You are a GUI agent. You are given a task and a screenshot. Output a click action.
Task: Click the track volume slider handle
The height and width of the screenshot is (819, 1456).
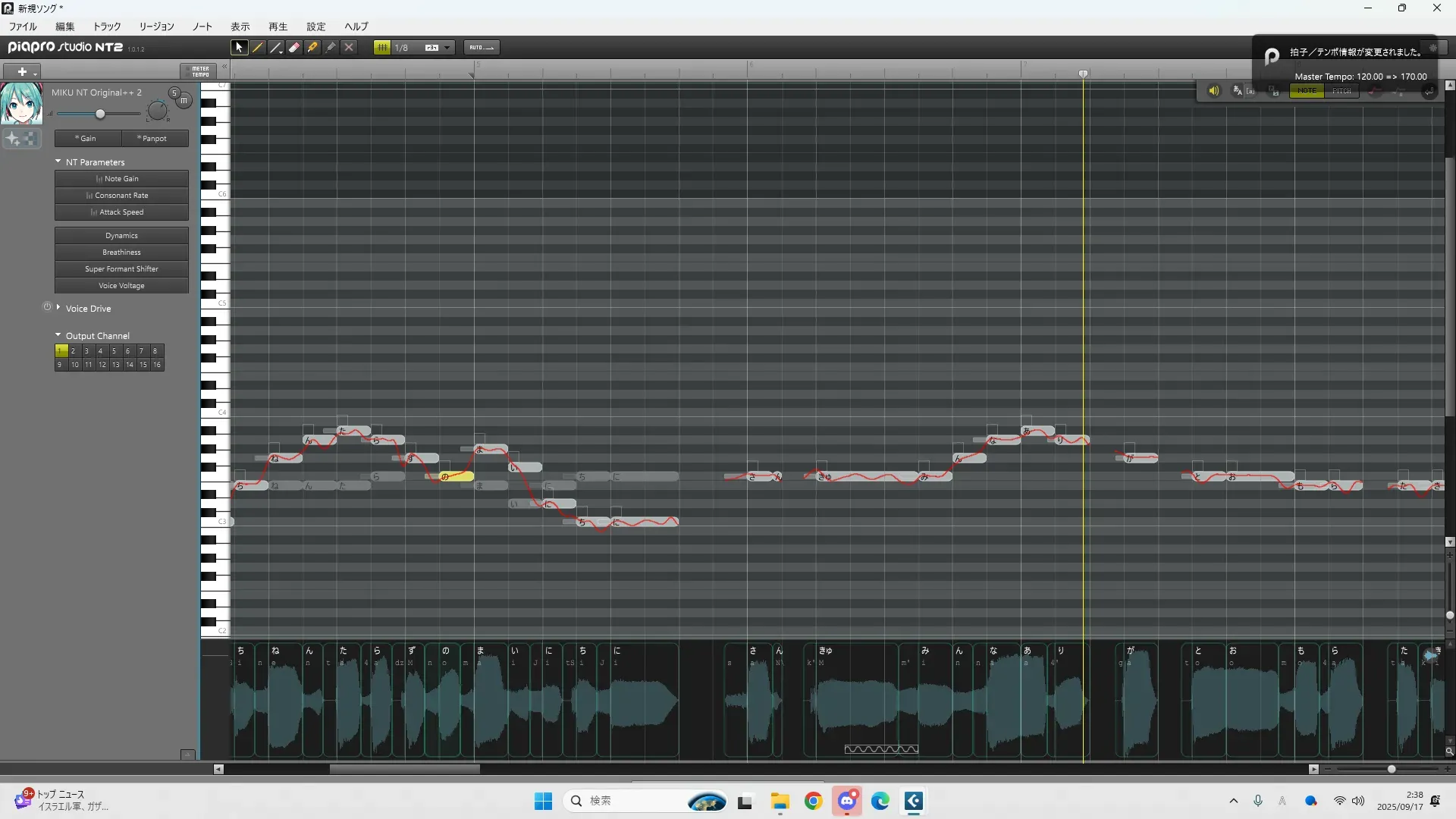(x=100, y=114)
